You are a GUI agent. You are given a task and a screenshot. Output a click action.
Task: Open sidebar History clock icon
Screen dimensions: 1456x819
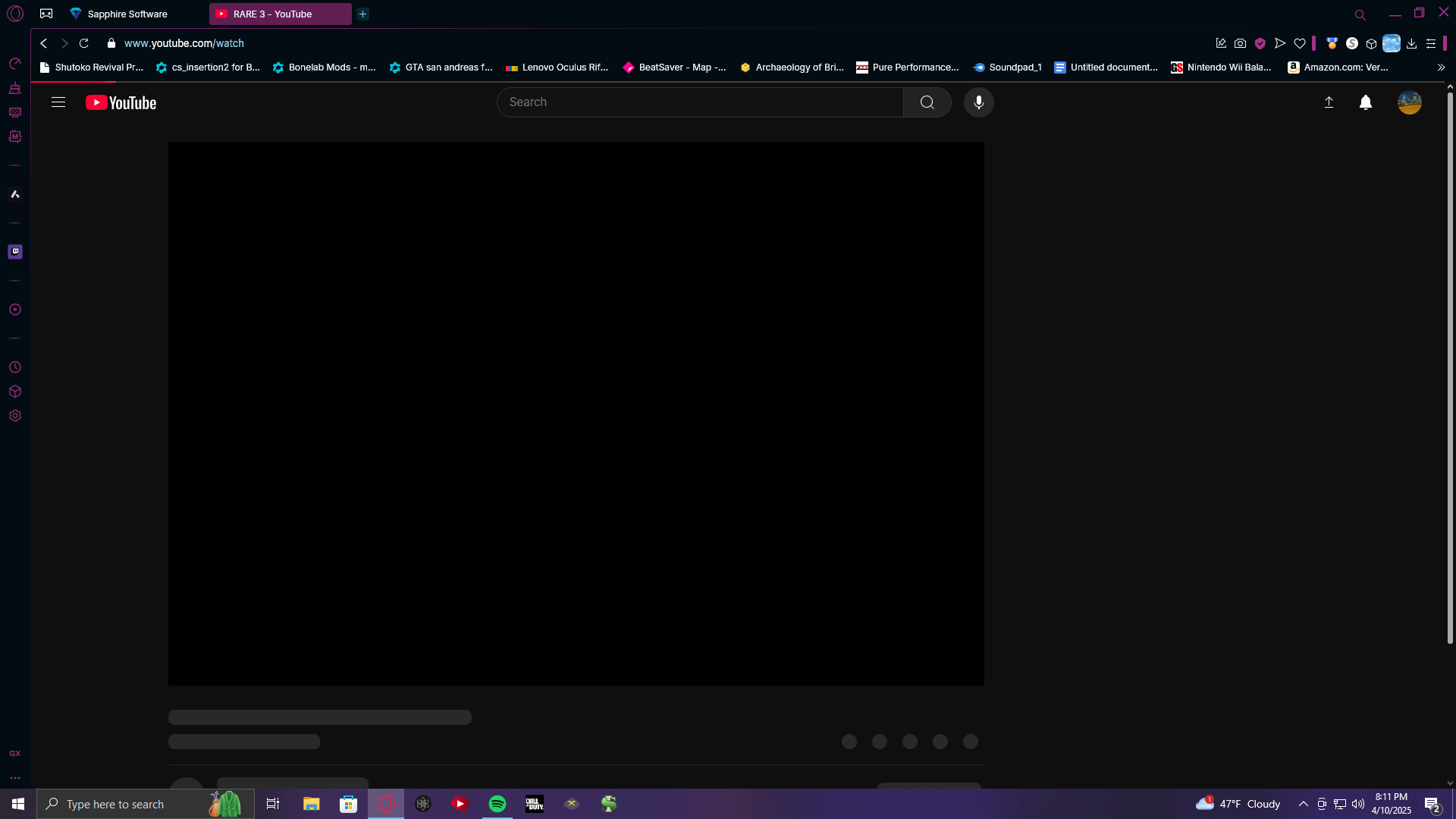(x=15, y=367)
